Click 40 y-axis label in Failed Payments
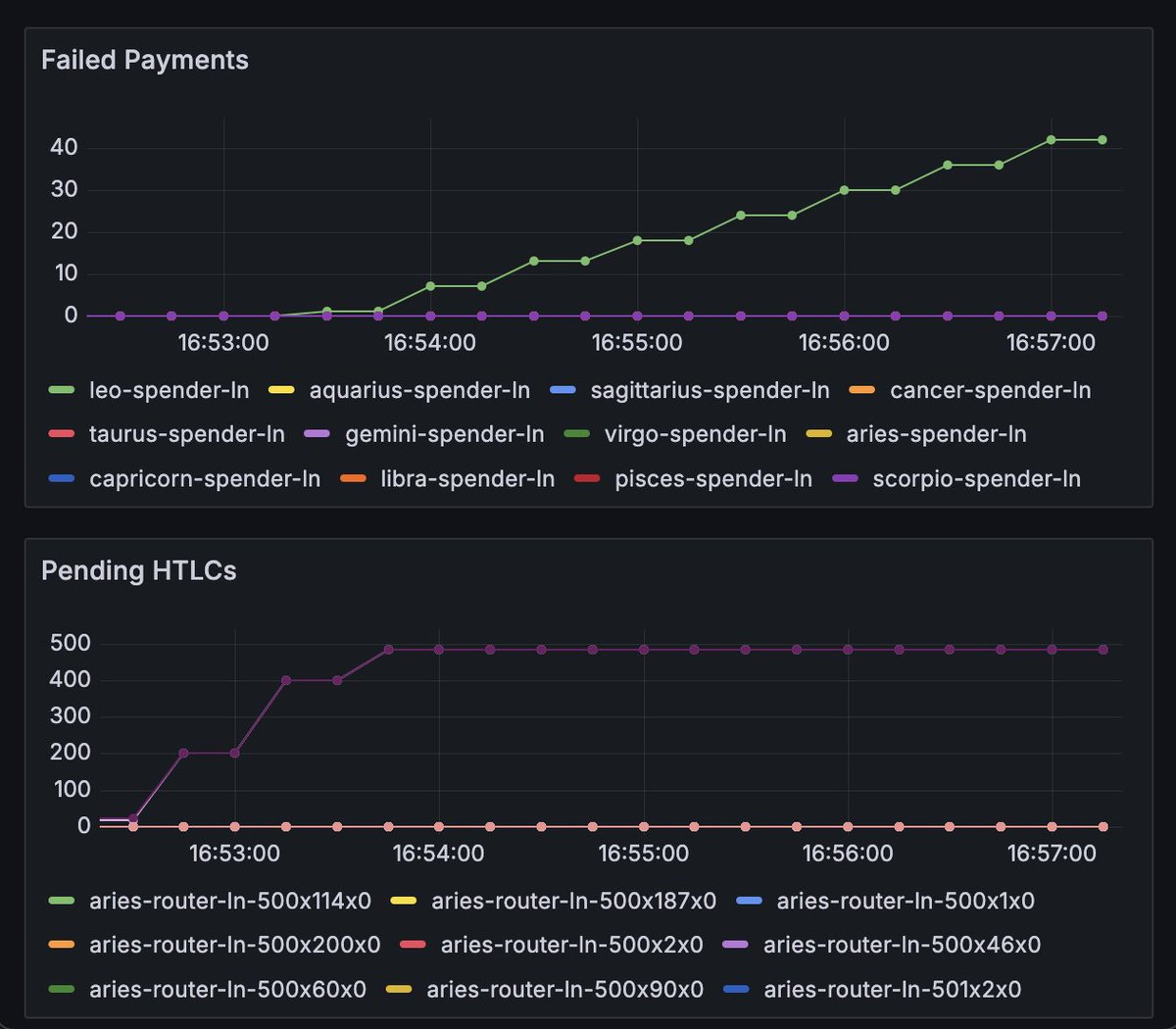 [65, 148]
